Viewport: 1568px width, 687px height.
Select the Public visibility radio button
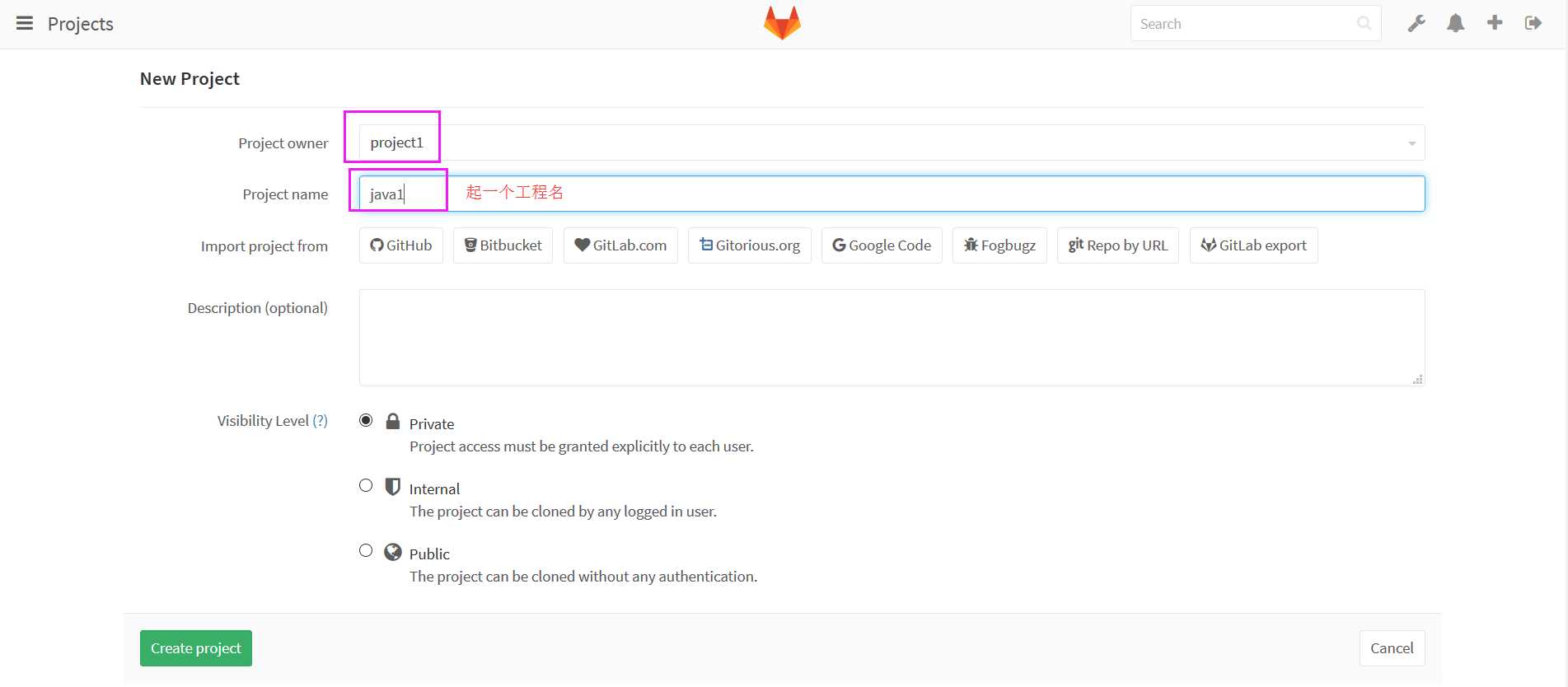tap(366, 550)
